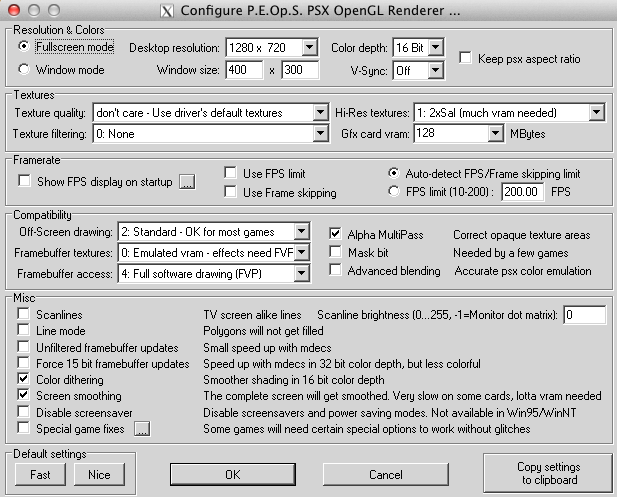Click 'Accurate psx color emulation' description
The width and height of the screenshot is (617, 497).
coord(523,271)
